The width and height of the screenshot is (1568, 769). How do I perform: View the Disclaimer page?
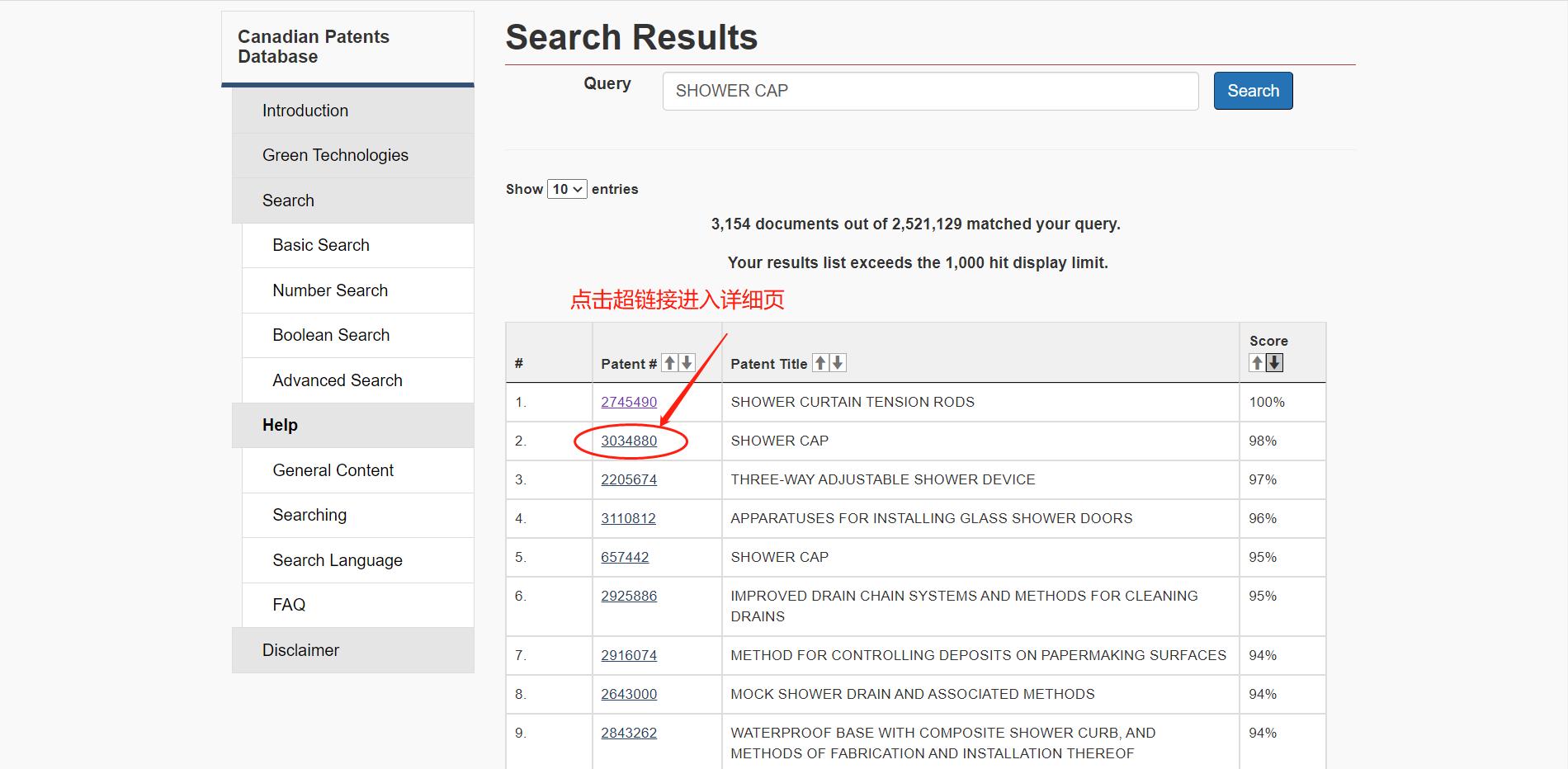click(x=300, y=650)
